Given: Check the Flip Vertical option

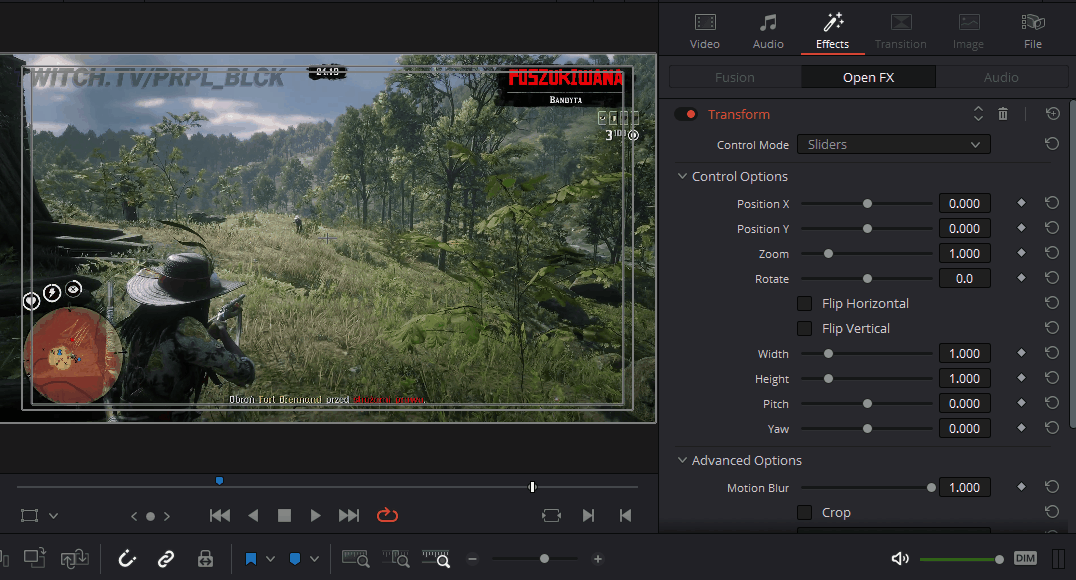Looking at the screenshot, I should (x=804, y=329).
